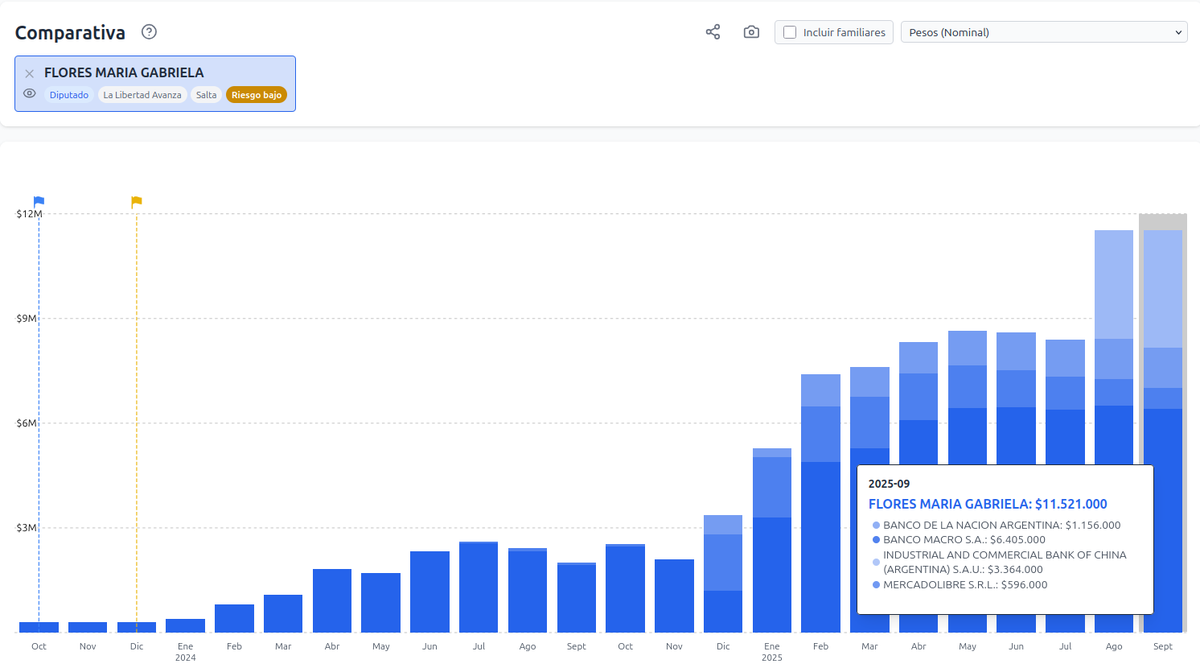Enable the Incluir familiares checkbox
This screenshot has width=1200, height=668.
(x=790, y=32)
